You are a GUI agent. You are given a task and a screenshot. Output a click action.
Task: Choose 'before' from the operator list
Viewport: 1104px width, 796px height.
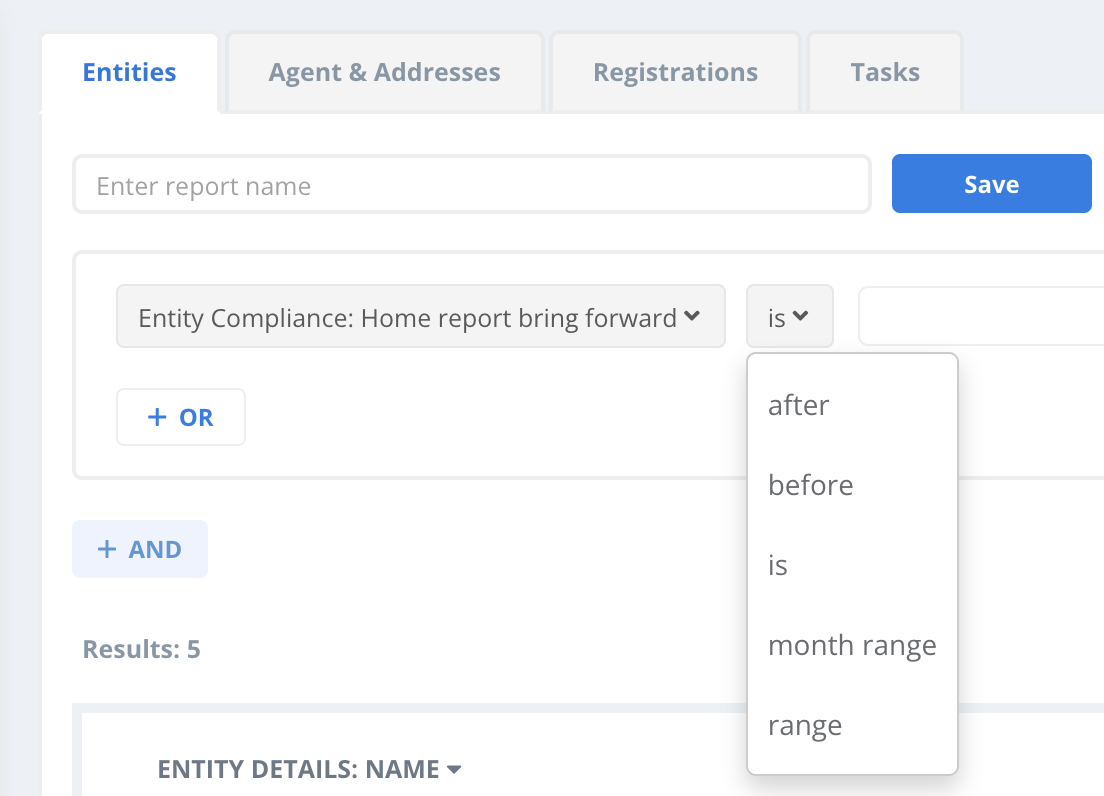(x=811, y=485)
